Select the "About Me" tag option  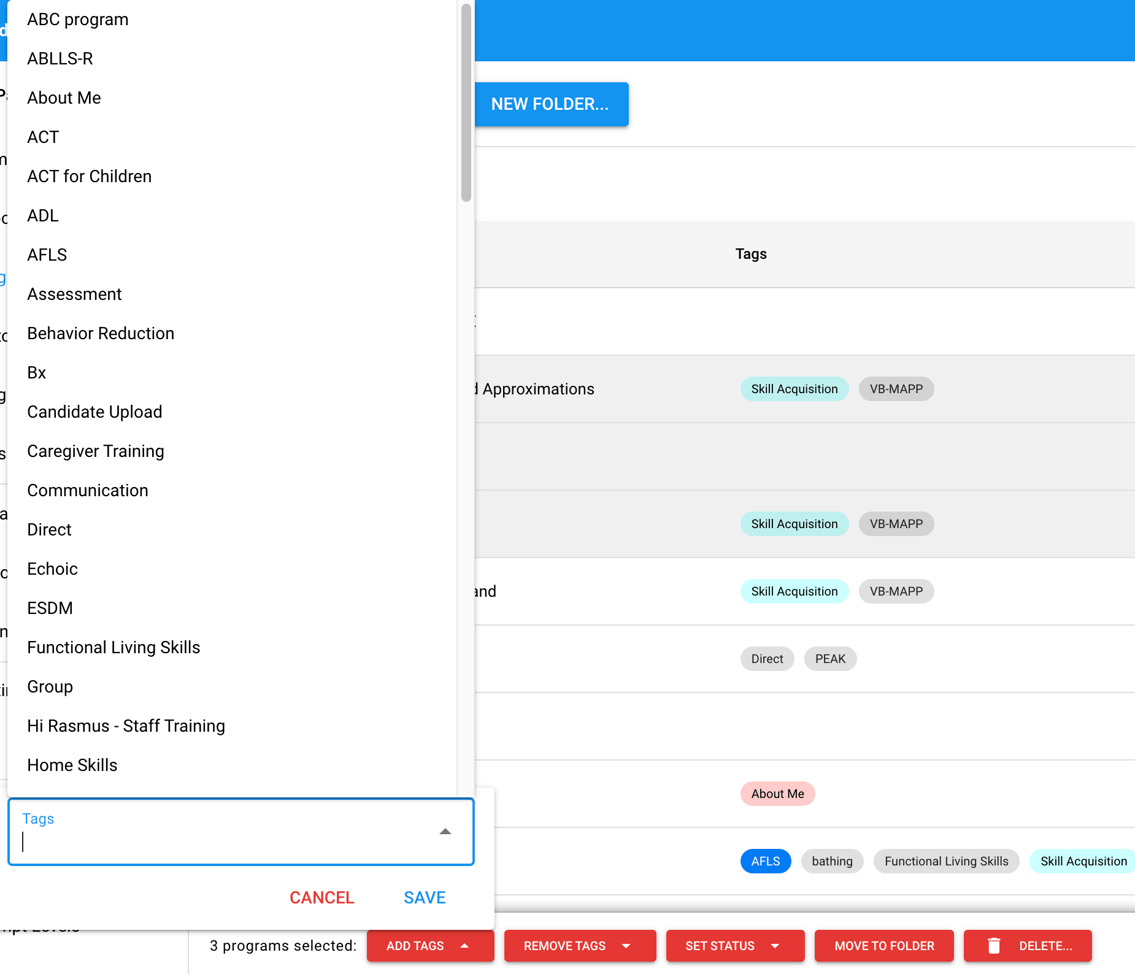pyautogui.click(x=63, y=97)
